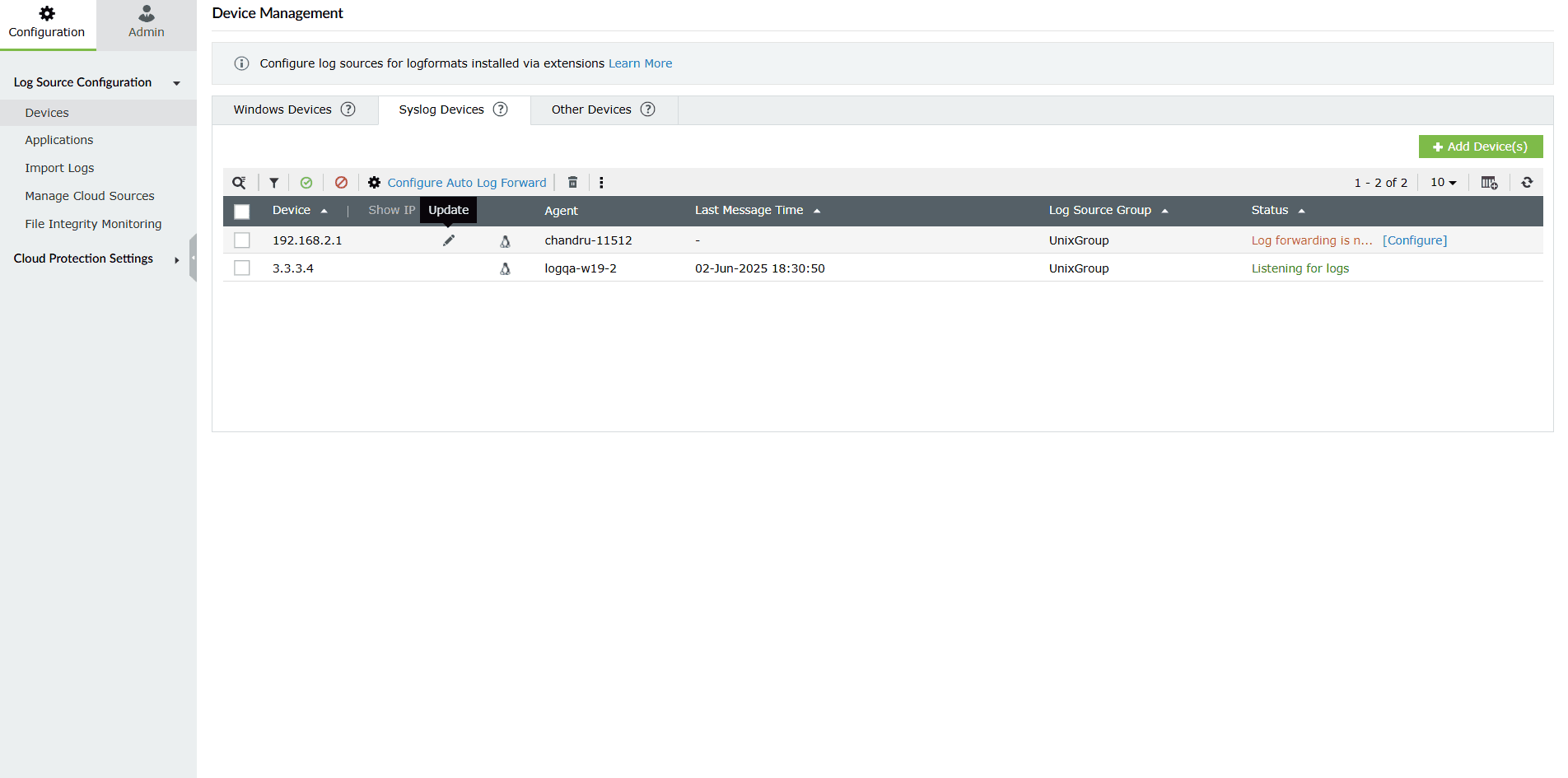The width and height of the screenshot is (1568, 778).
Task: Click the Add Device(s) button
Action: 1481,147
